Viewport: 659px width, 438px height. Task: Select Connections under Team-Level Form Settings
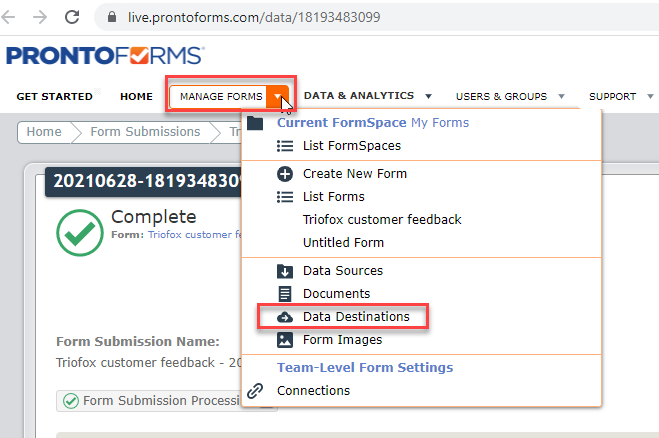(313, 391)
